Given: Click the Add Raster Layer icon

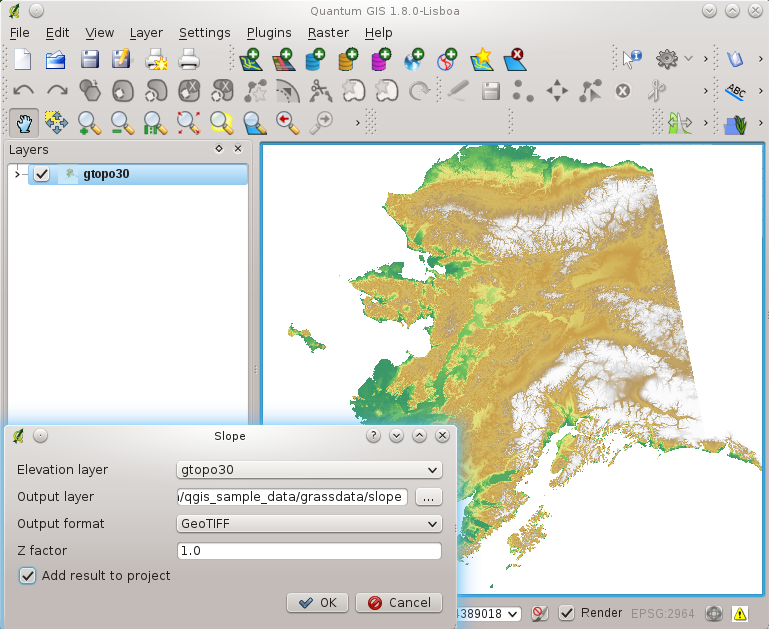Looking at the screenshot, I should click(x=284, y=59).
